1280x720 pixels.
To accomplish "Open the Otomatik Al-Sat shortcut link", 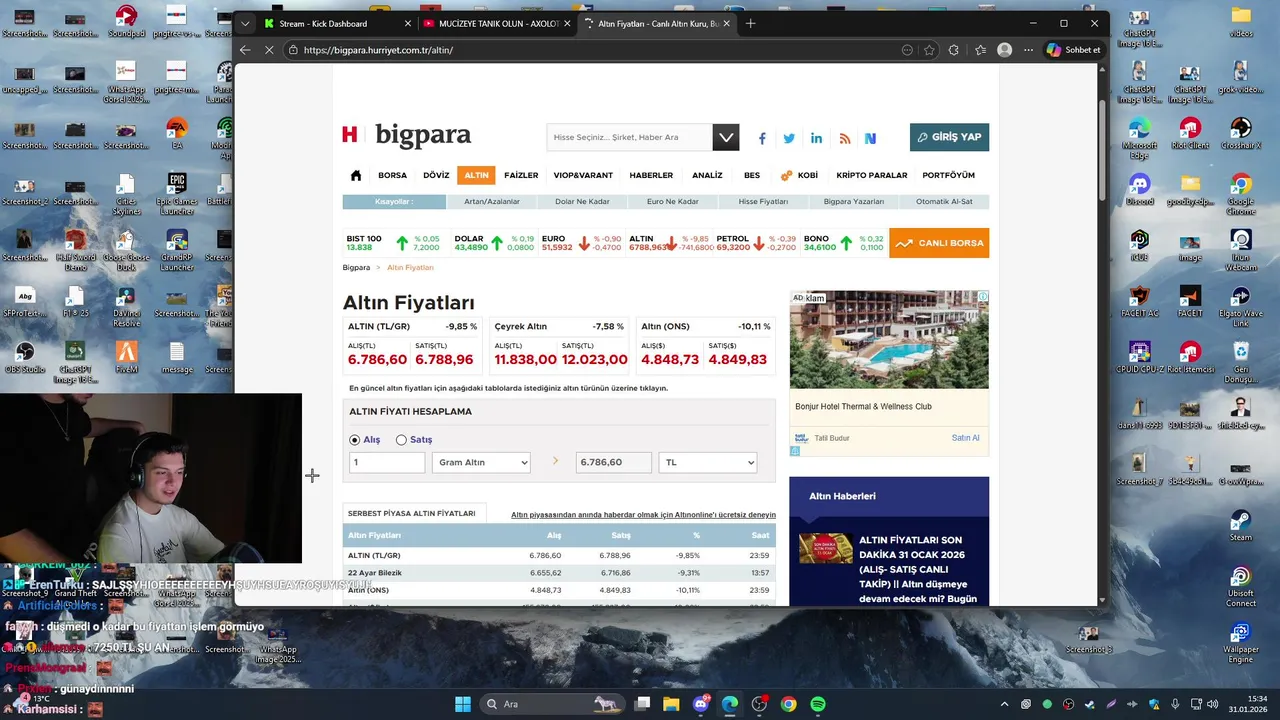I will [x=944, y=201].
